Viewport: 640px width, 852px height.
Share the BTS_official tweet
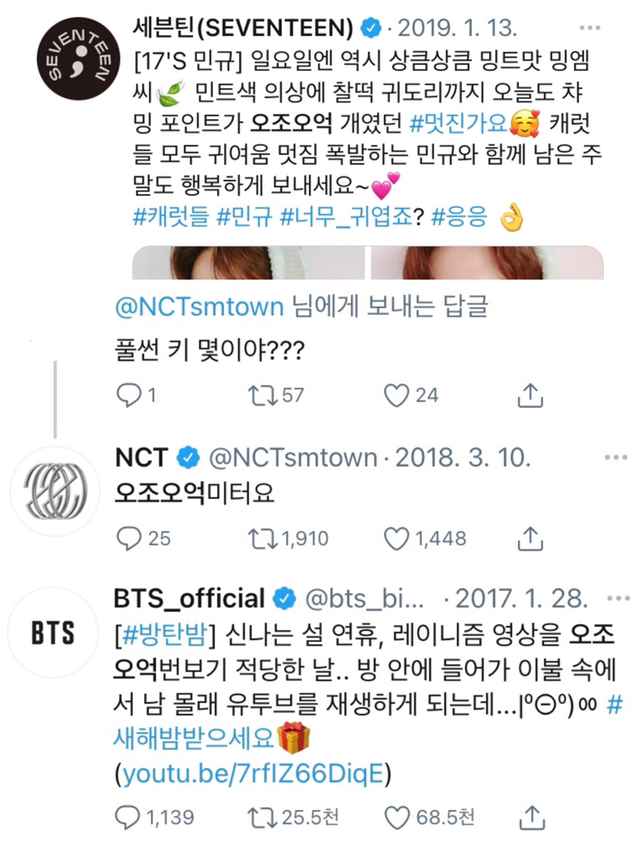[528, 818]
